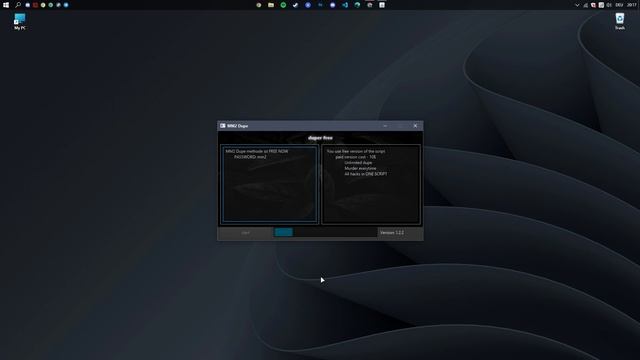Click 'All hacks in ONE SCRIPT' line
The height and width of the screenshot is (360, 640).
365,174
